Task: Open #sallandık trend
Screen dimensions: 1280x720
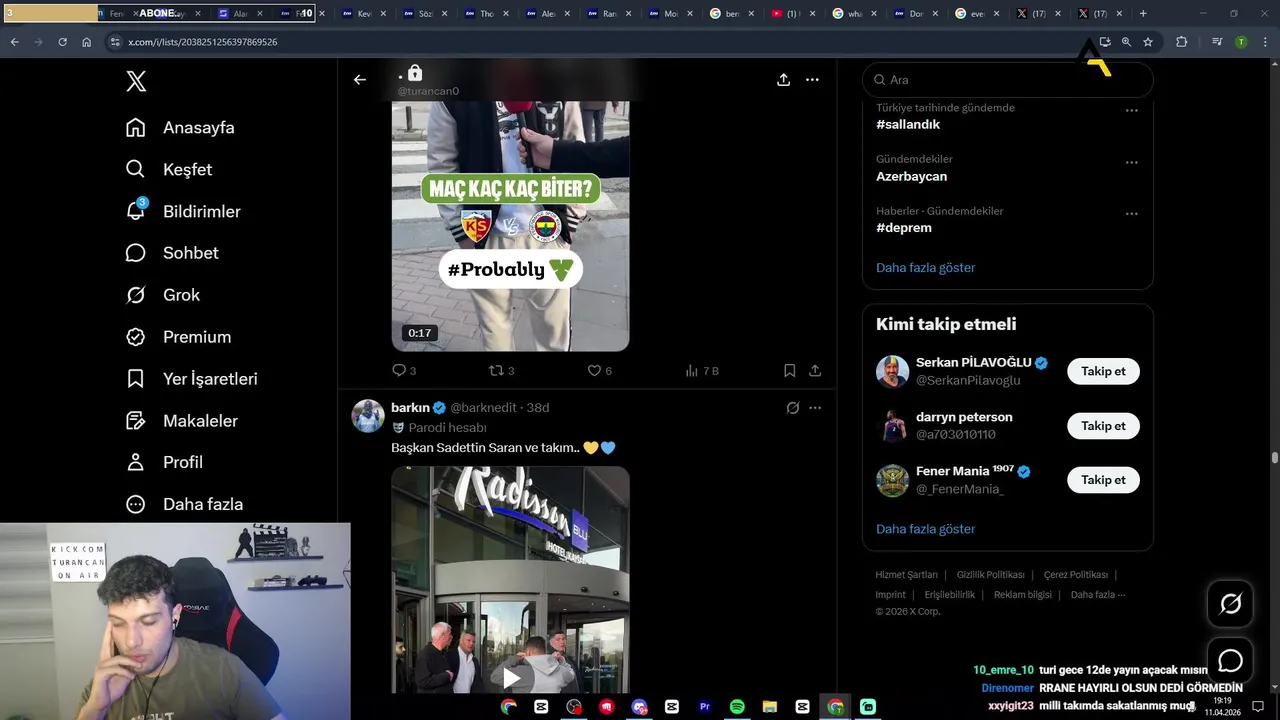Action: [908, 125]
